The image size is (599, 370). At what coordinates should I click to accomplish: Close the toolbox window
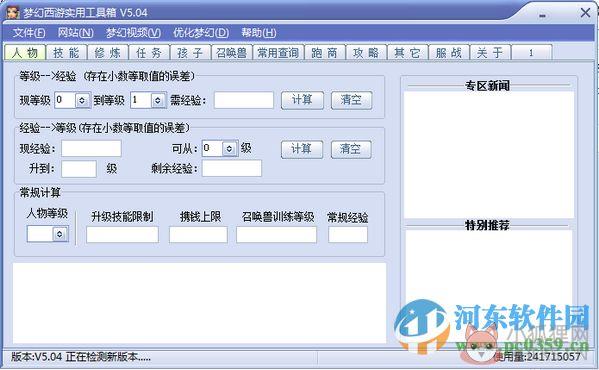[585, 13]
